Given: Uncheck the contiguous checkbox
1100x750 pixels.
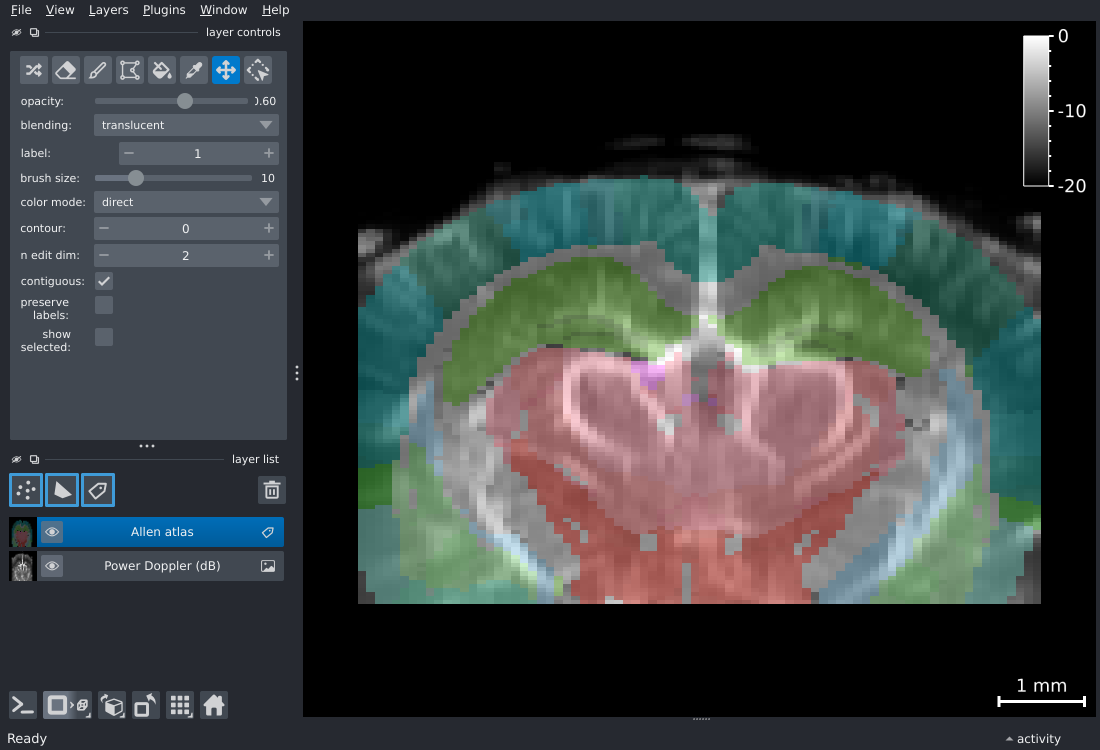Looking at the screenshot, I should (x=104, y=281).
